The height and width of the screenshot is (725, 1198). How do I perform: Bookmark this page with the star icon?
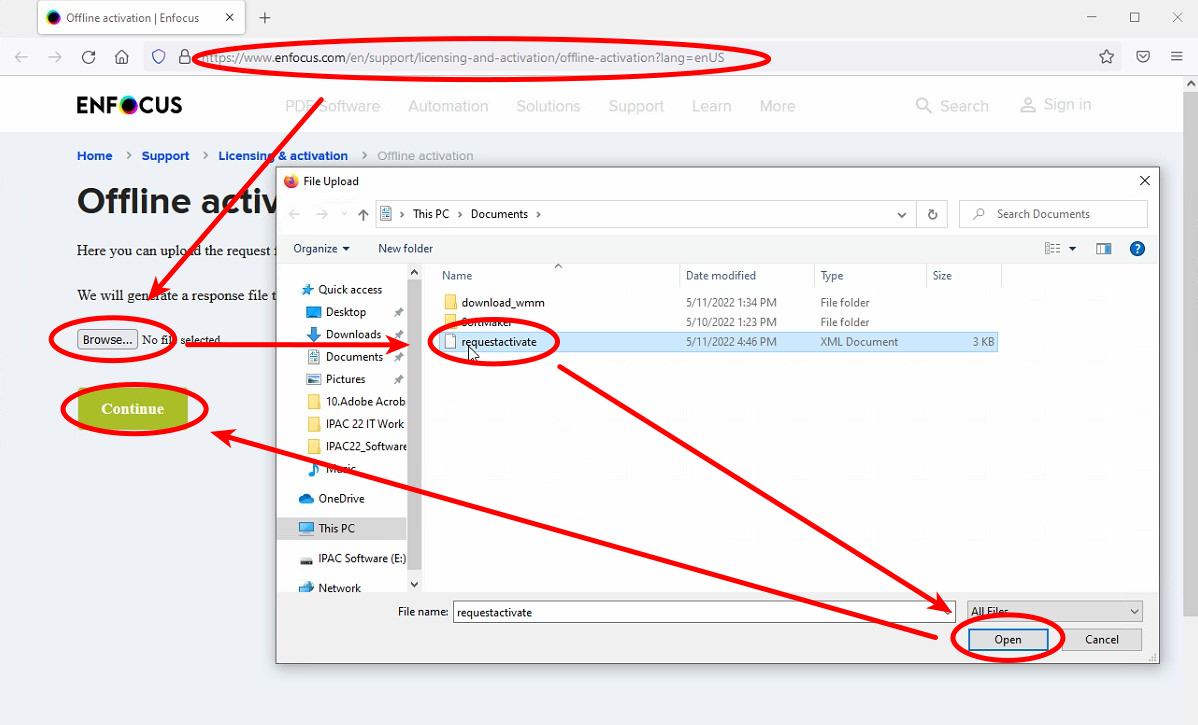[x=1106, y=57]
